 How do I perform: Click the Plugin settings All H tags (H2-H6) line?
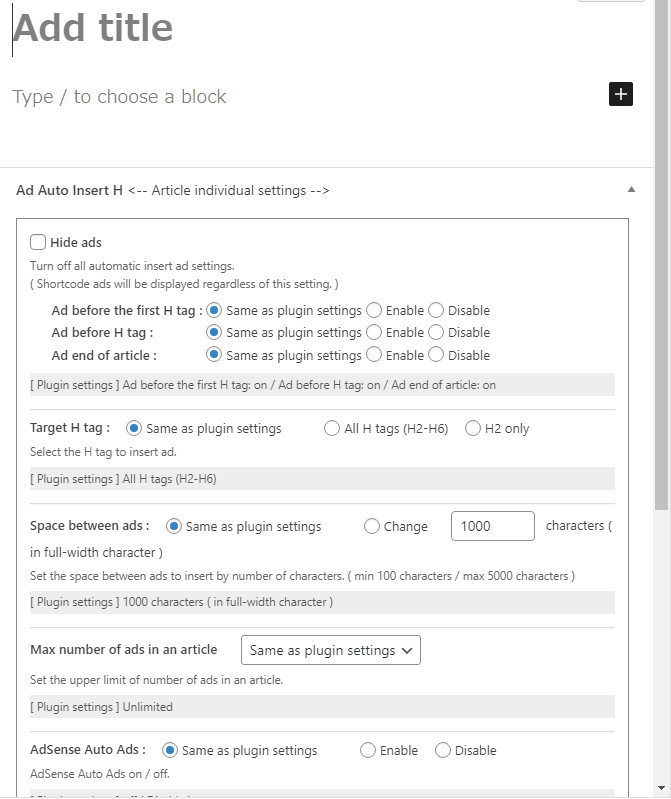[322, 478]
